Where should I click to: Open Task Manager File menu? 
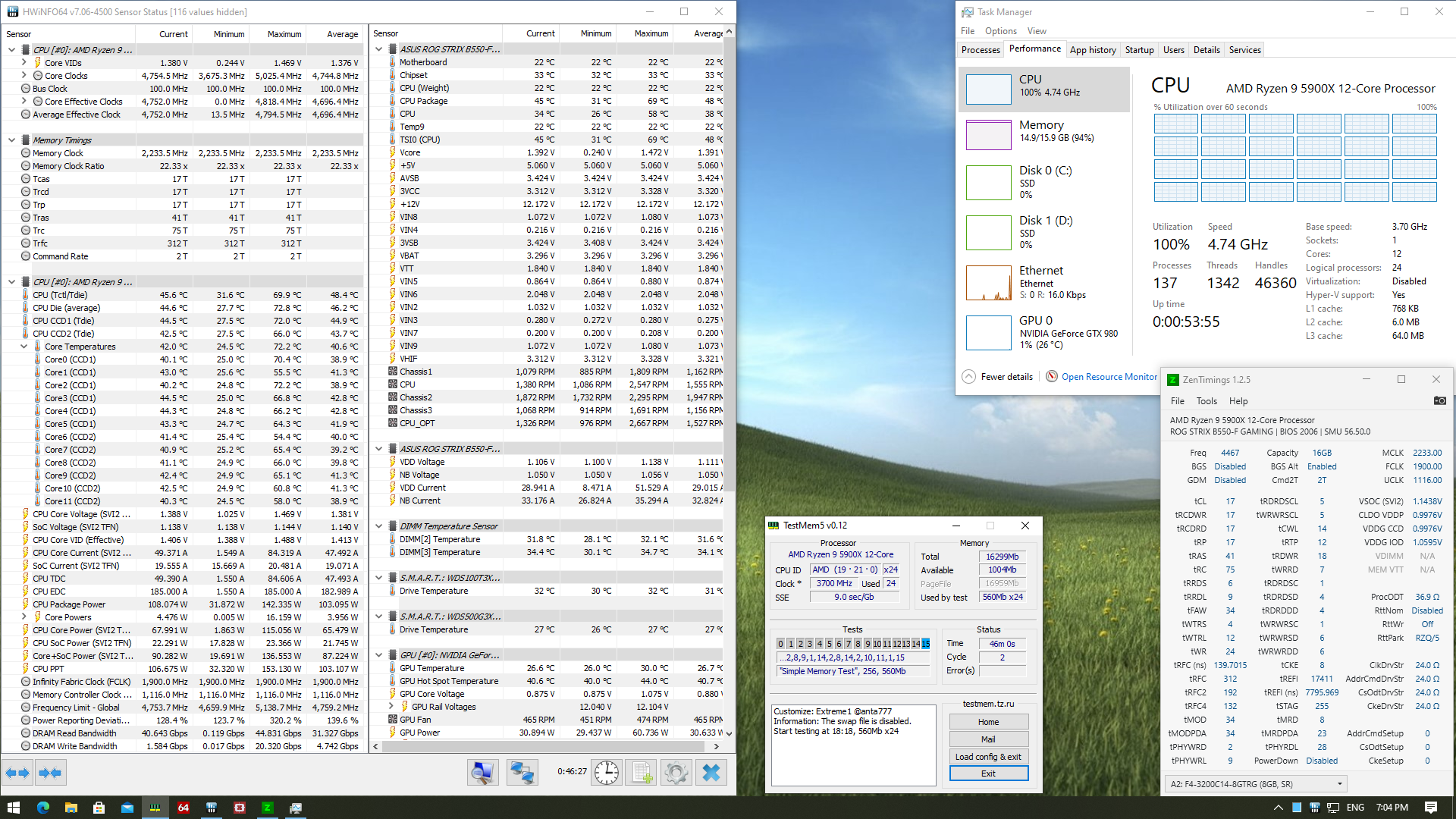(x=968, y=31)
